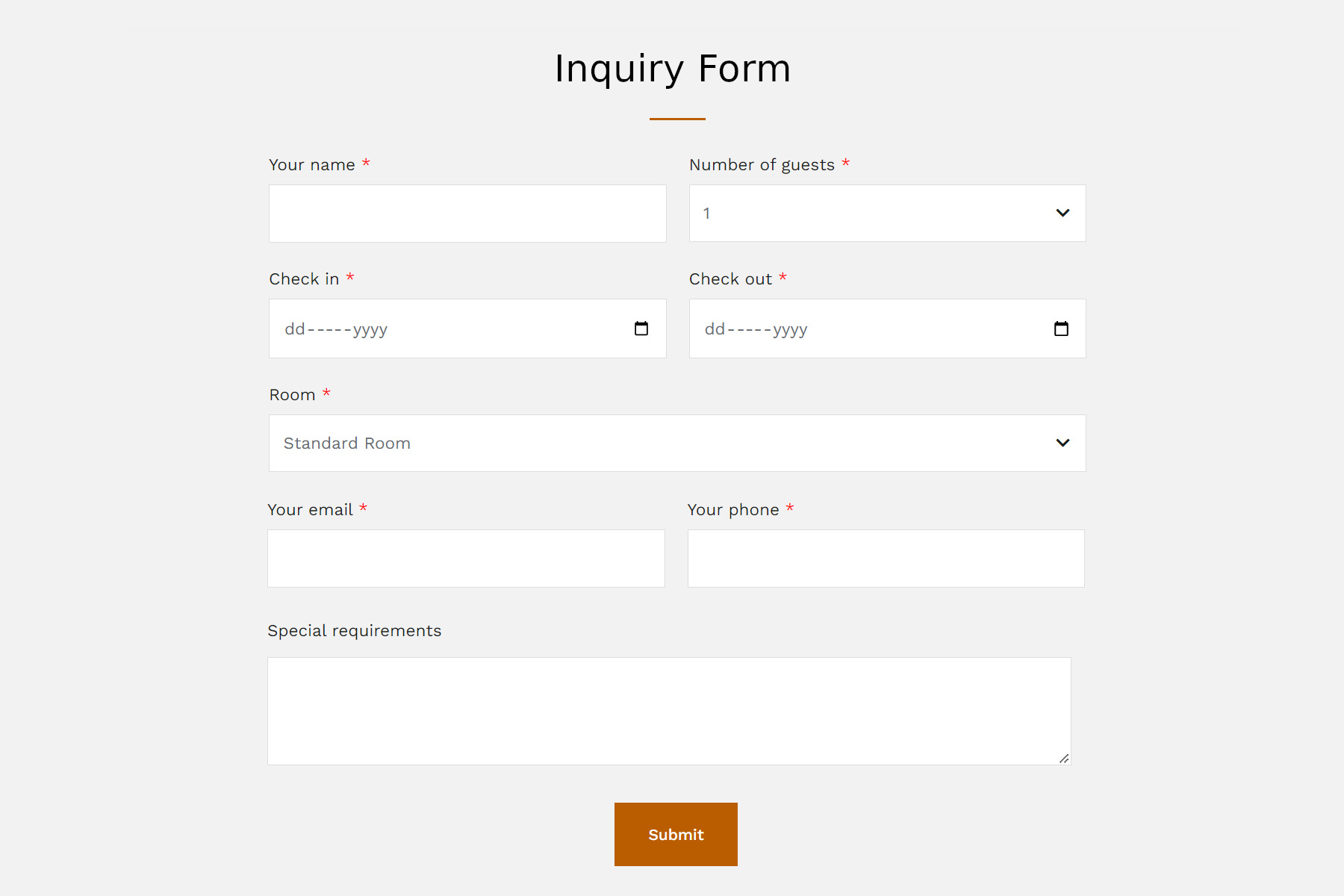Viewport: 1344px width, 896px height.
Task: Open the Room selection showing Standard Room
Action: pyautogui.click(x=677, y=443)
